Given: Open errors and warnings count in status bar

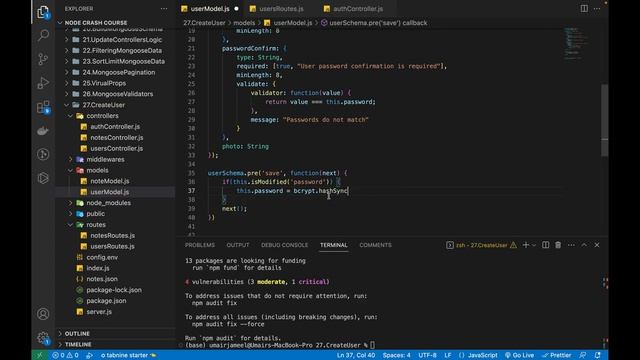Looking at the screenshot, I should click(x=65, y=355).
